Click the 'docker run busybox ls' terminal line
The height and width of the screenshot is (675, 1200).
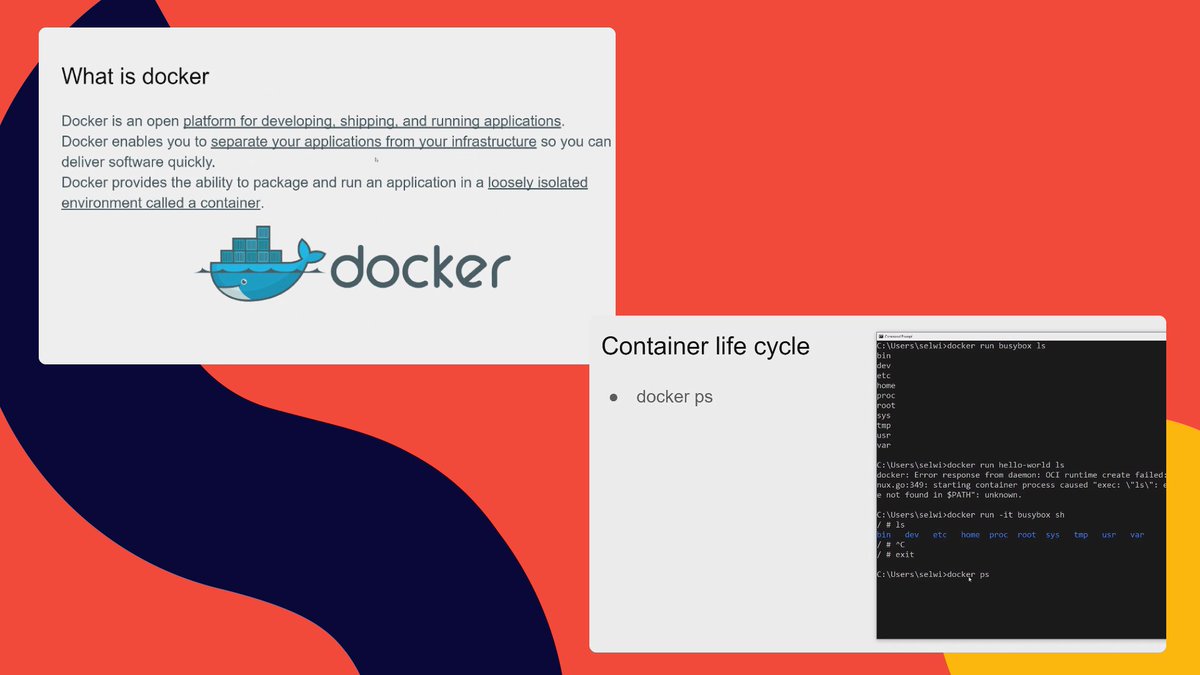(961, 345)
